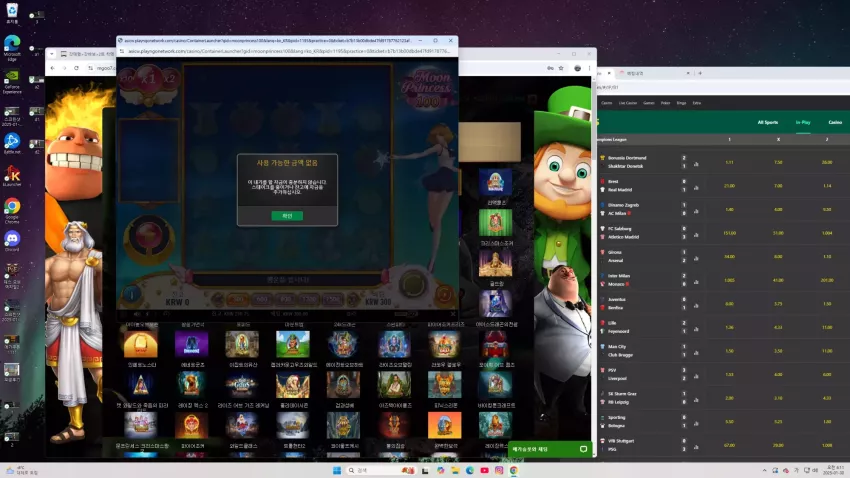Confirm the insufficient funds dialog with the green button
Image resolution: width=850 pixels, height=478 pixels.
287,216
